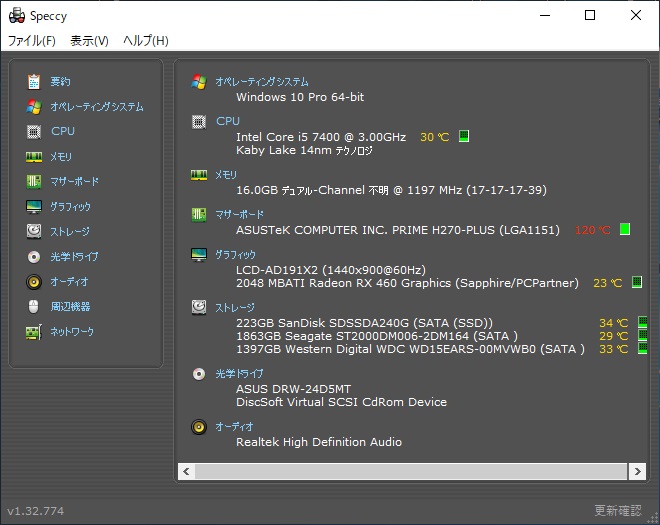Click 光学ドライブ disc icon in summary panel
Image resolution: width=660 pixels, height=525 pixels.
pos(199,374)
